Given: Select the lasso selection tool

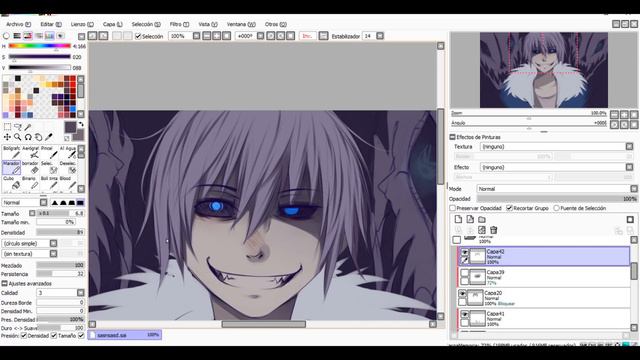Looking at the screenshot, I should [18, 127].
